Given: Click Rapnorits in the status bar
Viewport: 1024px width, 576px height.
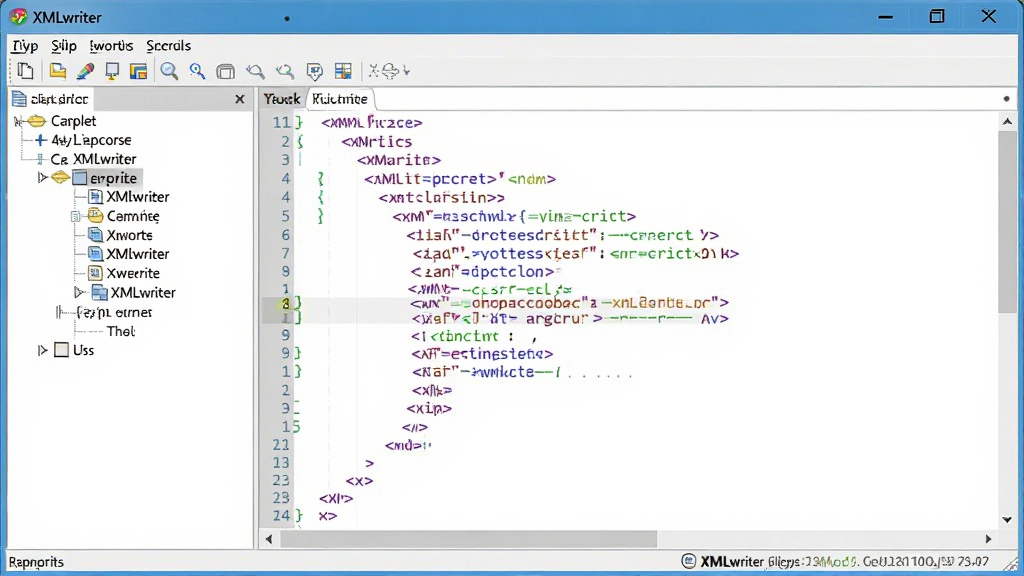Looking at the screenshot, I should pos(36,562).
